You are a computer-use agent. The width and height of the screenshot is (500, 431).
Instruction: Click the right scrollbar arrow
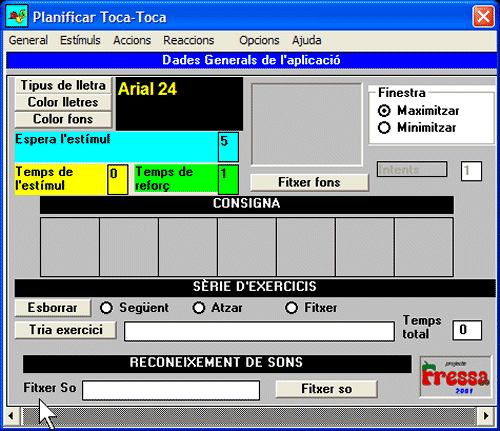486,416
